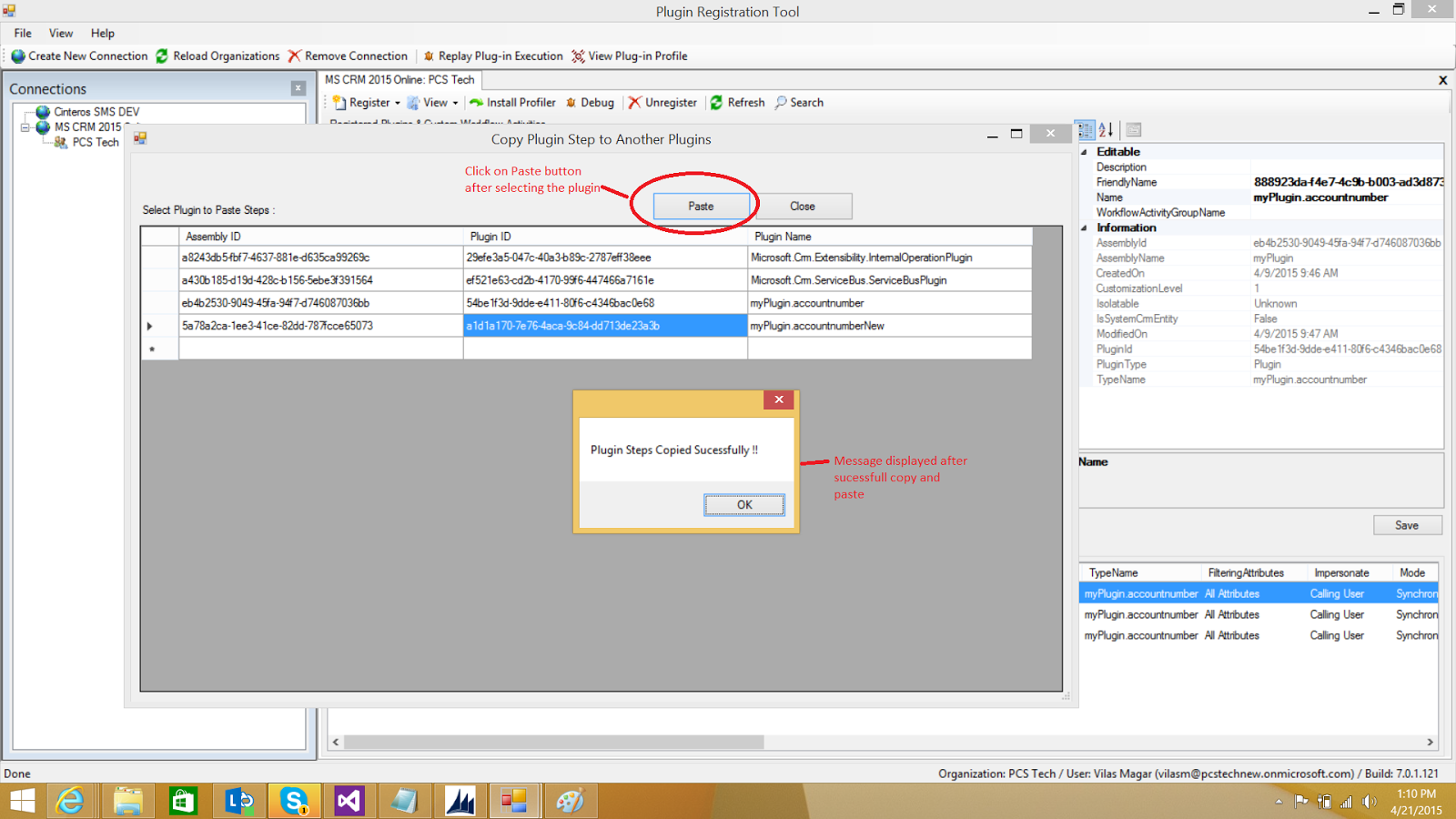Refresh the registered plugins list
This screenshot has width=1456, height=819.
pos(738,102)
